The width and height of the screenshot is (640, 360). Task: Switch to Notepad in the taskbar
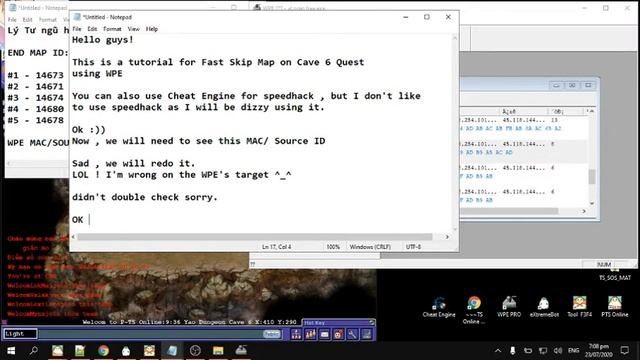click(x=172, y=351)
